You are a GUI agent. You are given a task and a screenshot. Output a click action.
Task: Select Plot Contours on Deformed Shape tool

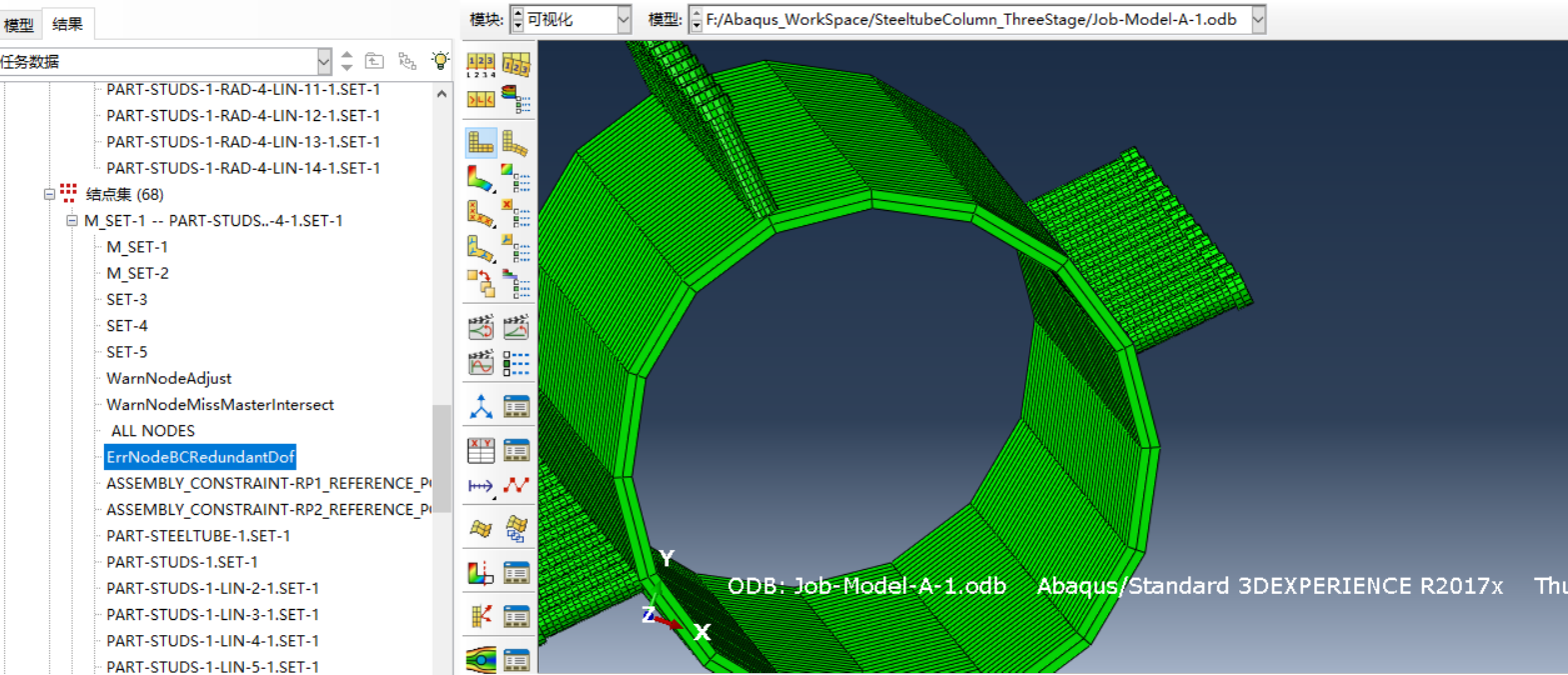tap(481, 179)
